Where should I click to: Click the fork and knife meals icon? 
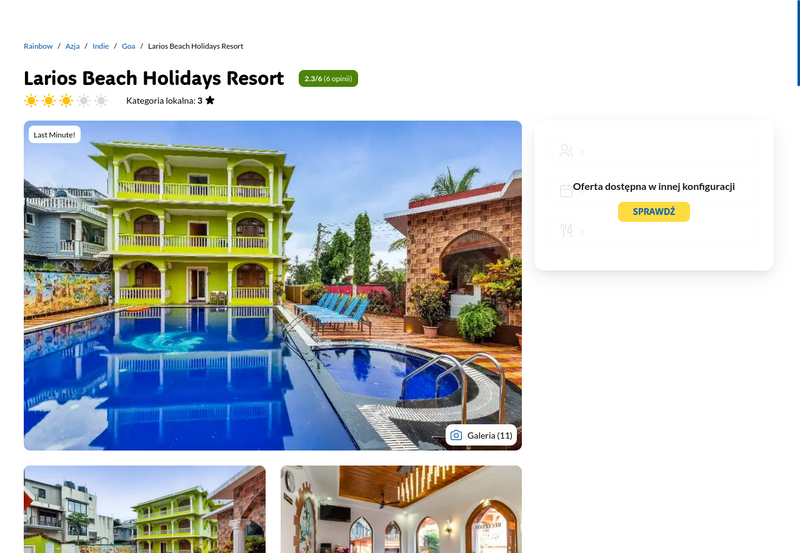(x=566, y=231)
